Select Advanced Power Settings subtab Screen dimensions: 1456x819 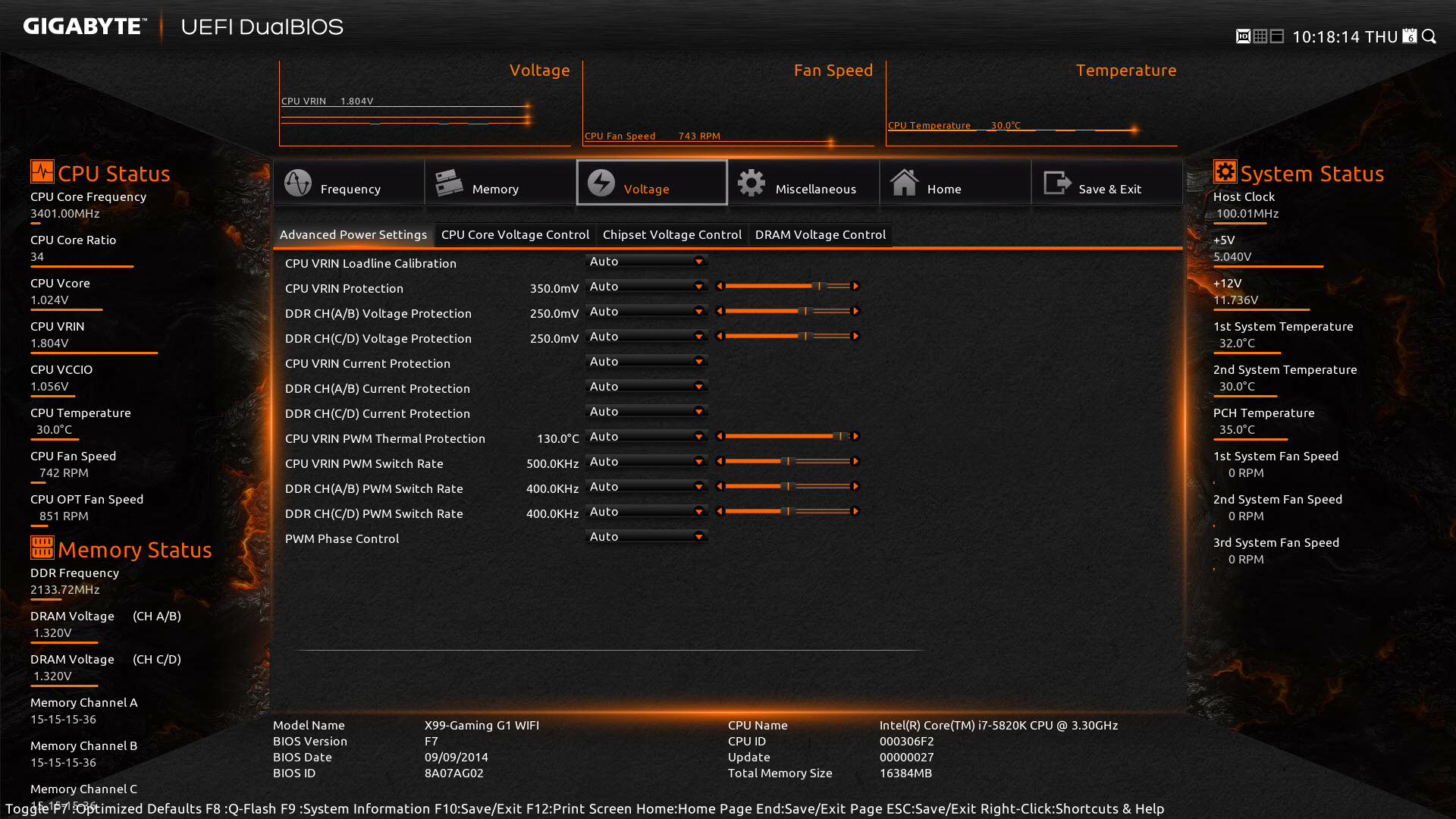click(353, 235)
